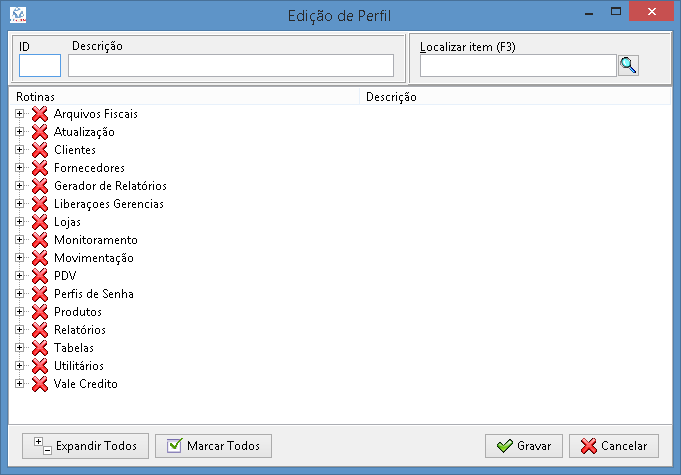
Task: Toggle the red X beside Vale Credito
Action: [40, 384]
